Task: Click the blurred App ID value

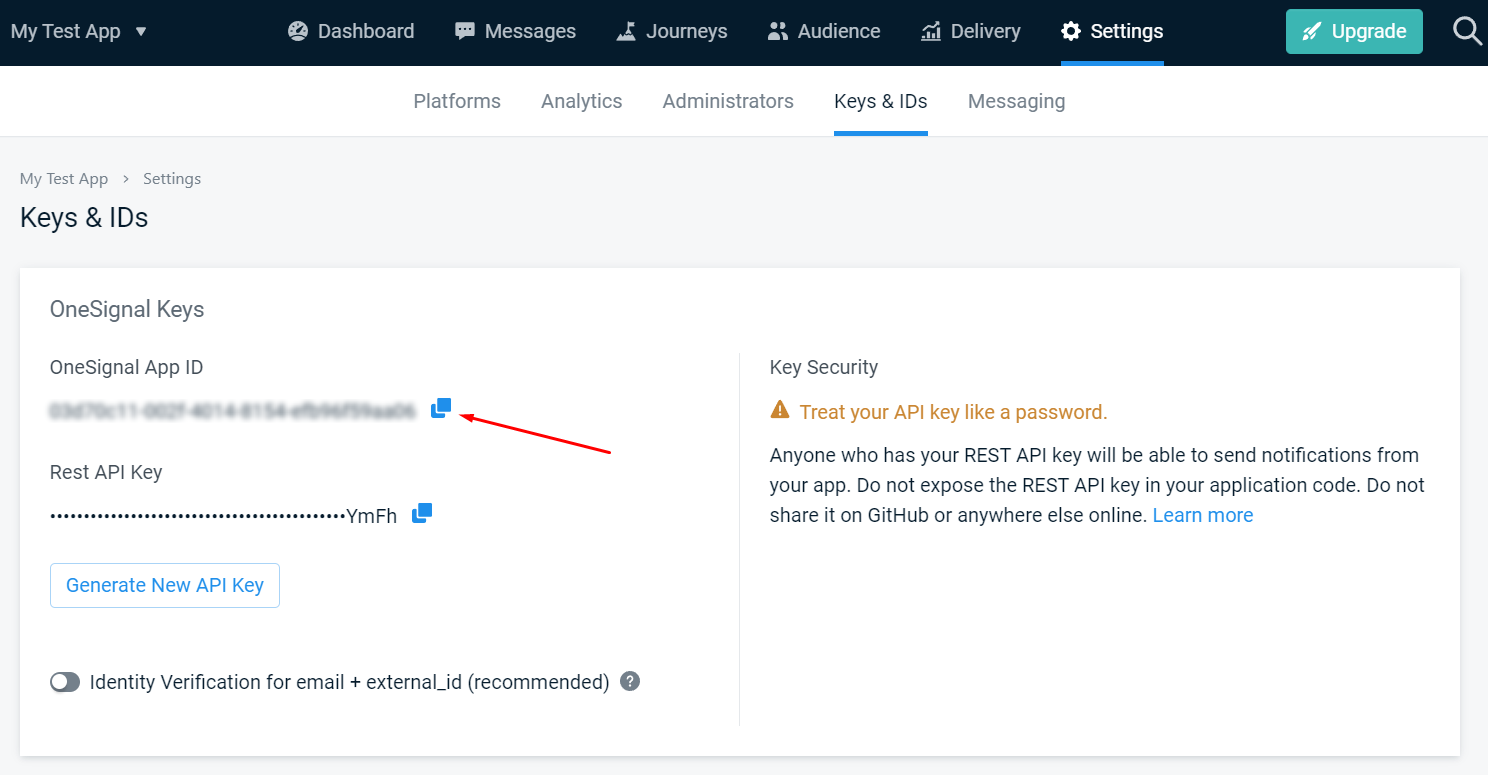Action: click(x=232, y=410)
